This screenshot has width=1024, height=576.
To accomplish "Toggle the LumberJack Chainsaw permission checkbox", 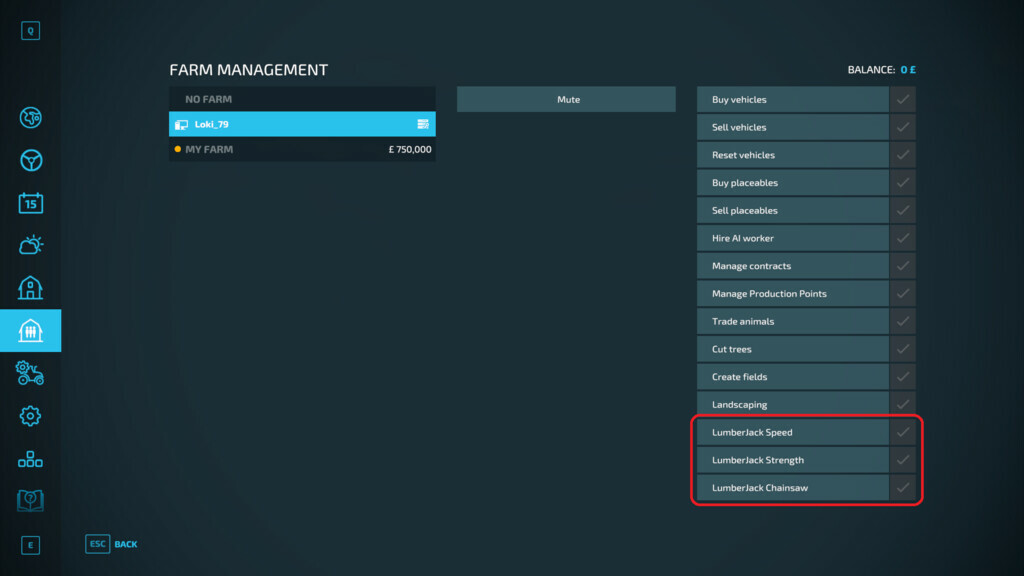I will (902, 488).
